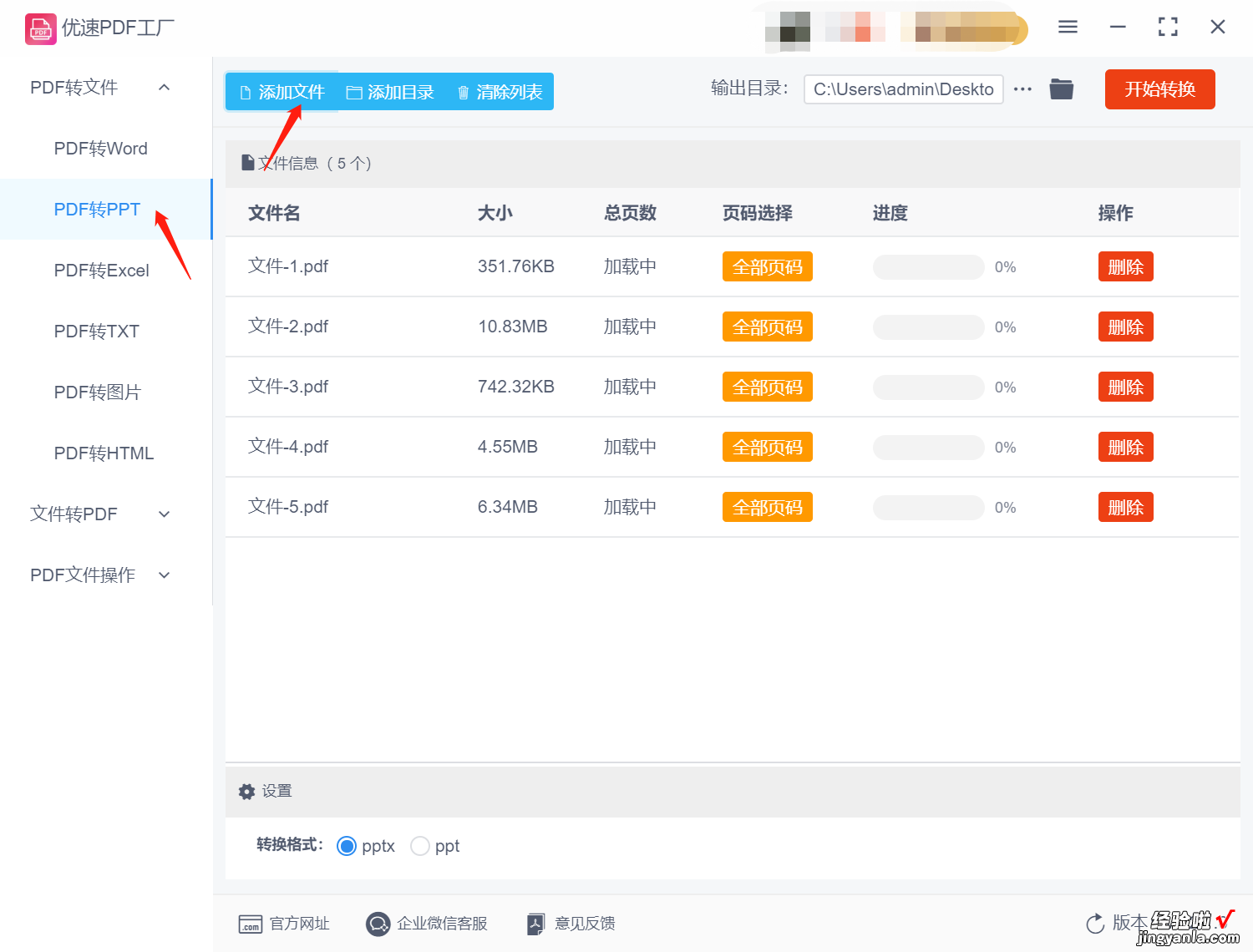Click file name 文件-1.pdf
The width and height of the screenshot is (1253, 952).
tap(288, 266)
